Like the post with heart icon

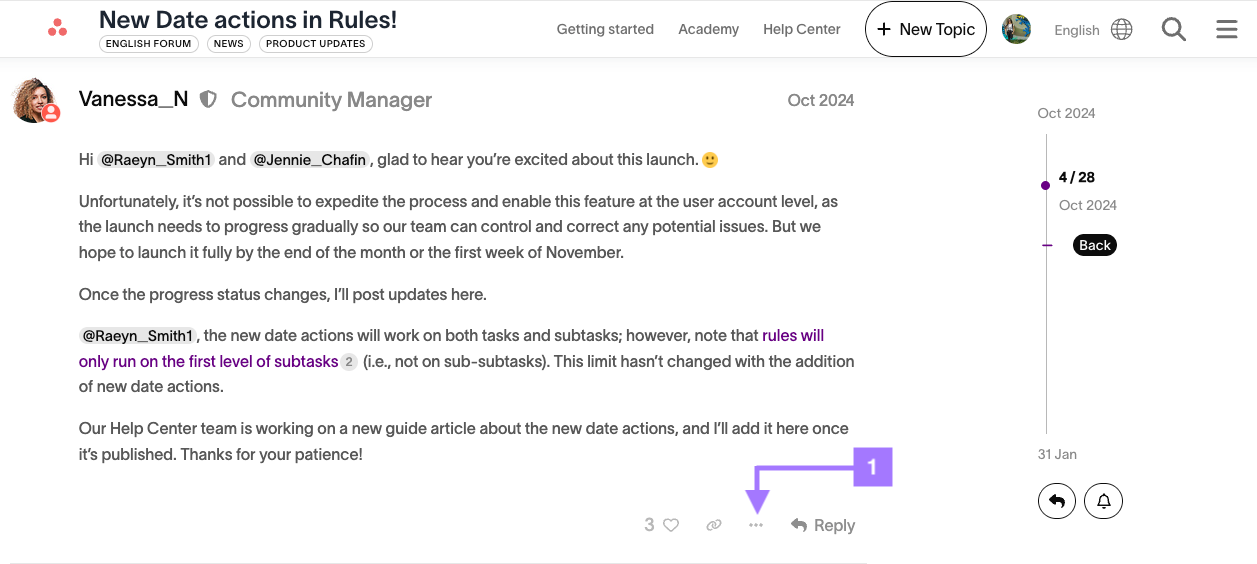(671, 525)
